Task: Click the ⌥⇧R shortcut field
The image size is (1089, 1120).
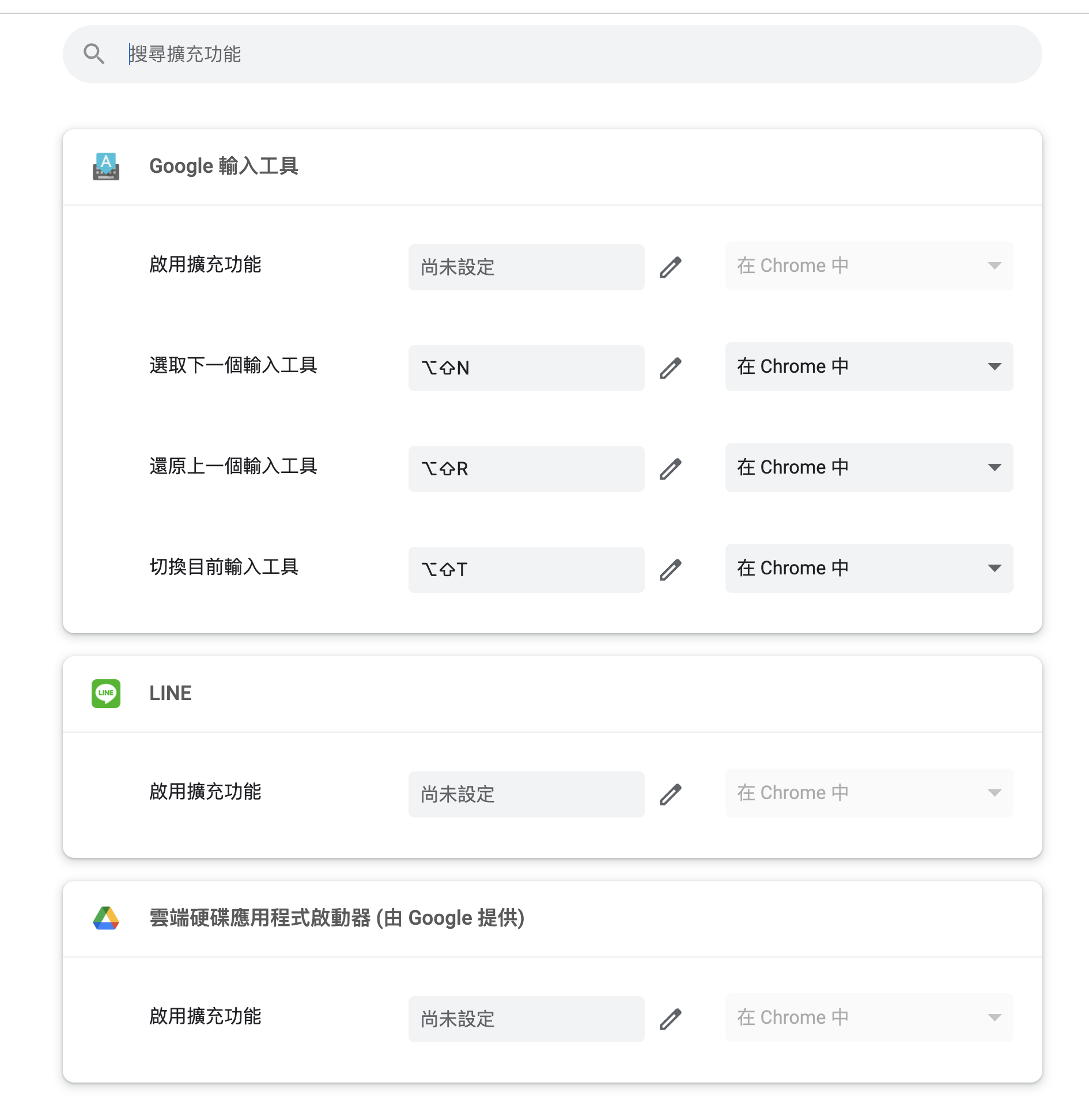Action: [526, 468]
